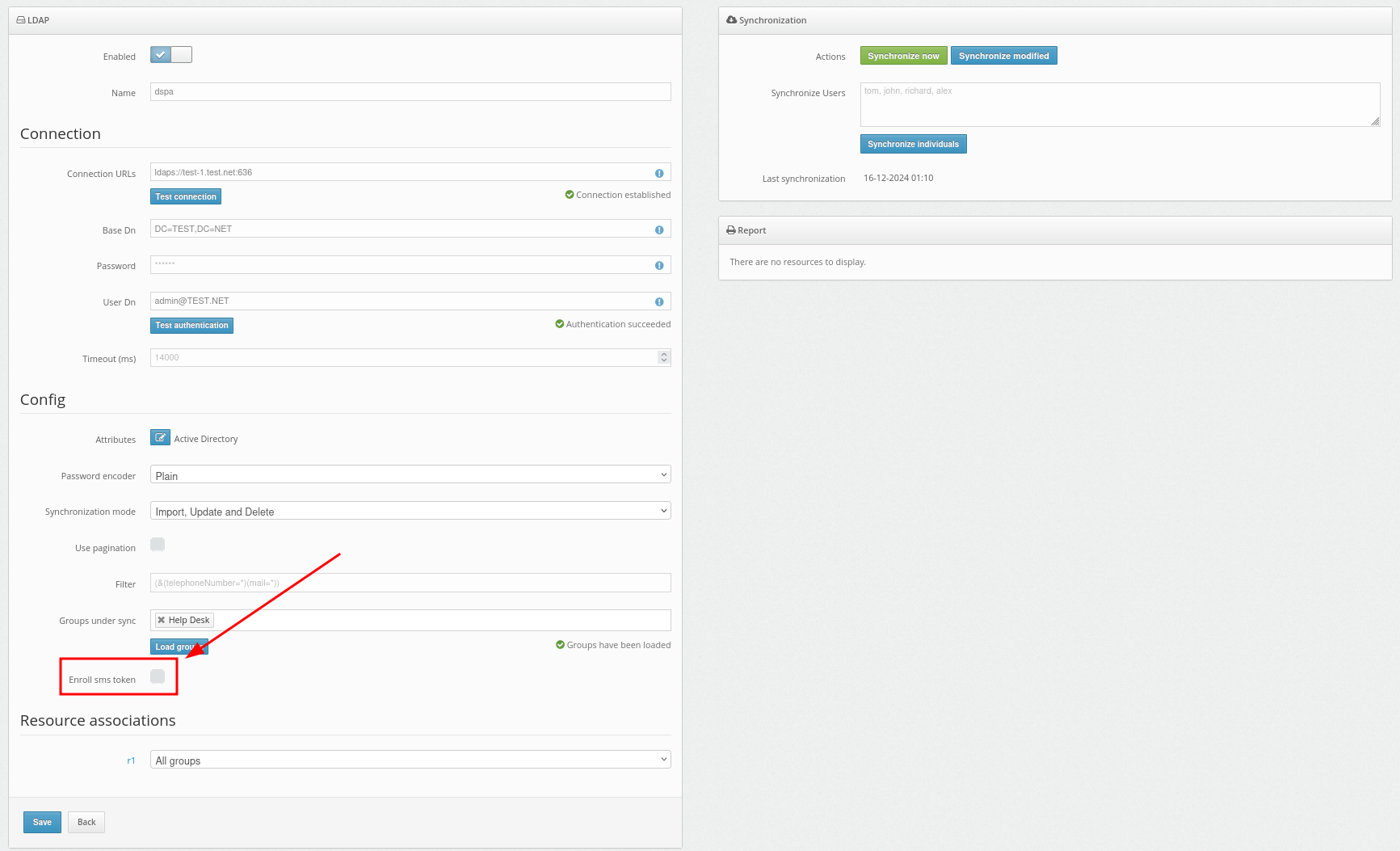Focus the Name input field
Viewport: 1400px width, 851px height.
click(410, 91)
